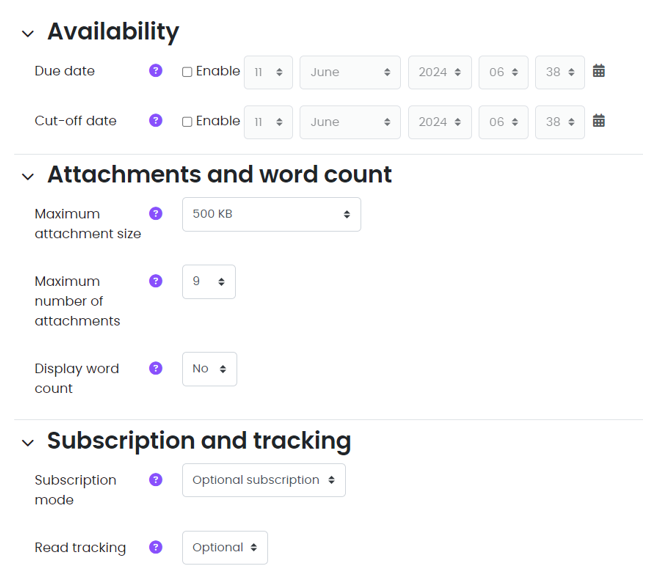The image size is (663, 574).
Task: Open calendar picker for Cut-off date
Action: 599,121
